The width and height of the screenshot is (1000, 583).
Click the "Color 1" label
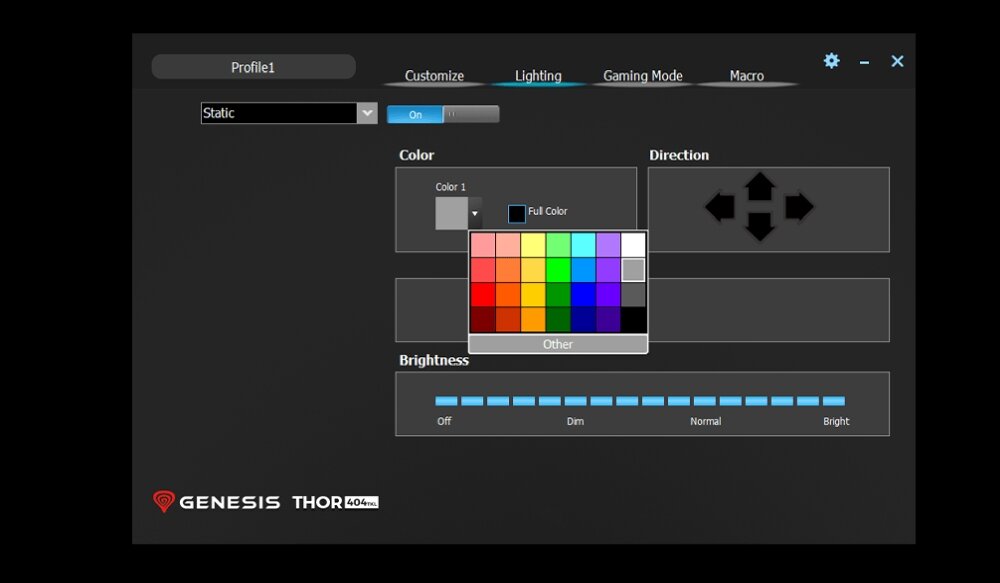(450, 187)
